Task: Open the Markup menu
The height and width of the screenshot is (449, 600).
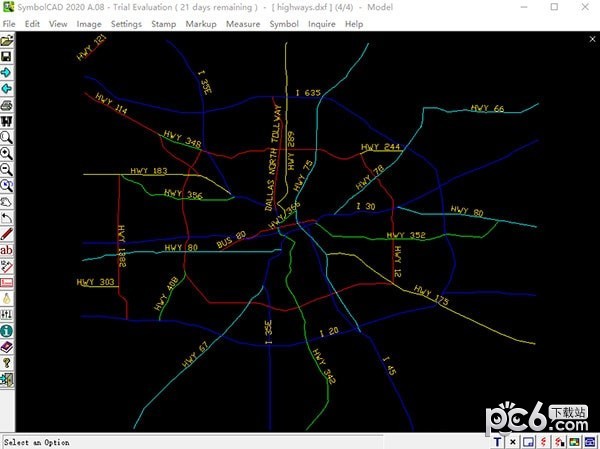Action: click(x=201, y=23)
